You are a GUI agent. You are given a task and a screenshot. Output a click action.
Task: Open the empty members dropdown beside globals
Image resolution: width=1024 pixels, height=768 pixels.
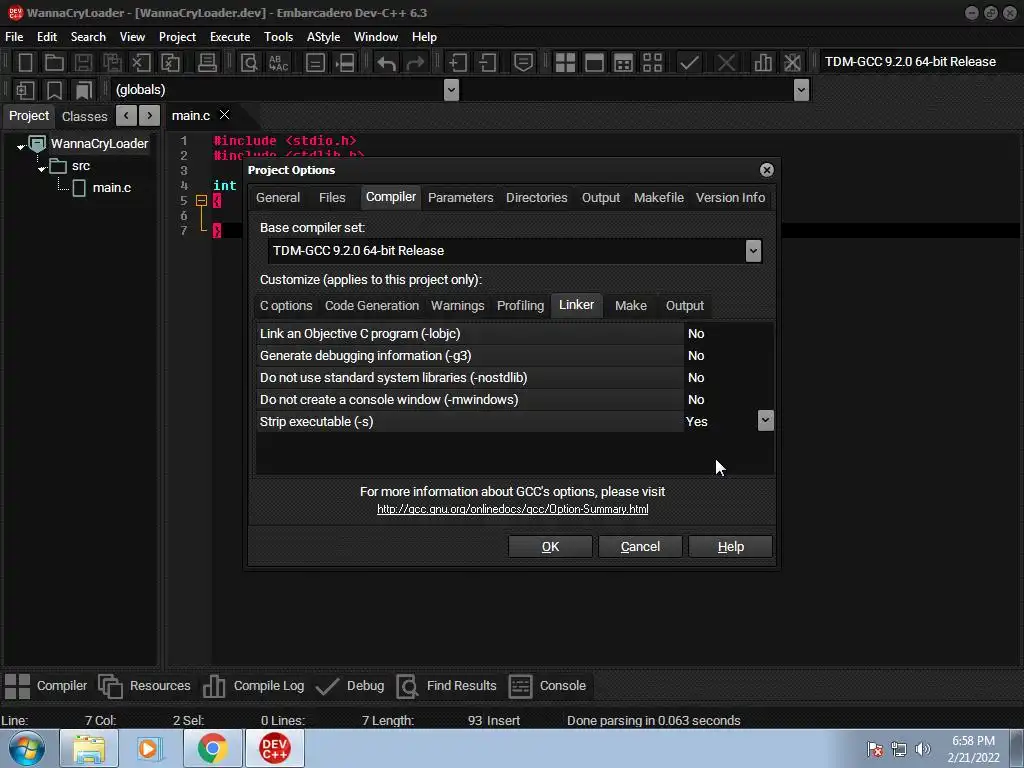click(x=801, y=90)
